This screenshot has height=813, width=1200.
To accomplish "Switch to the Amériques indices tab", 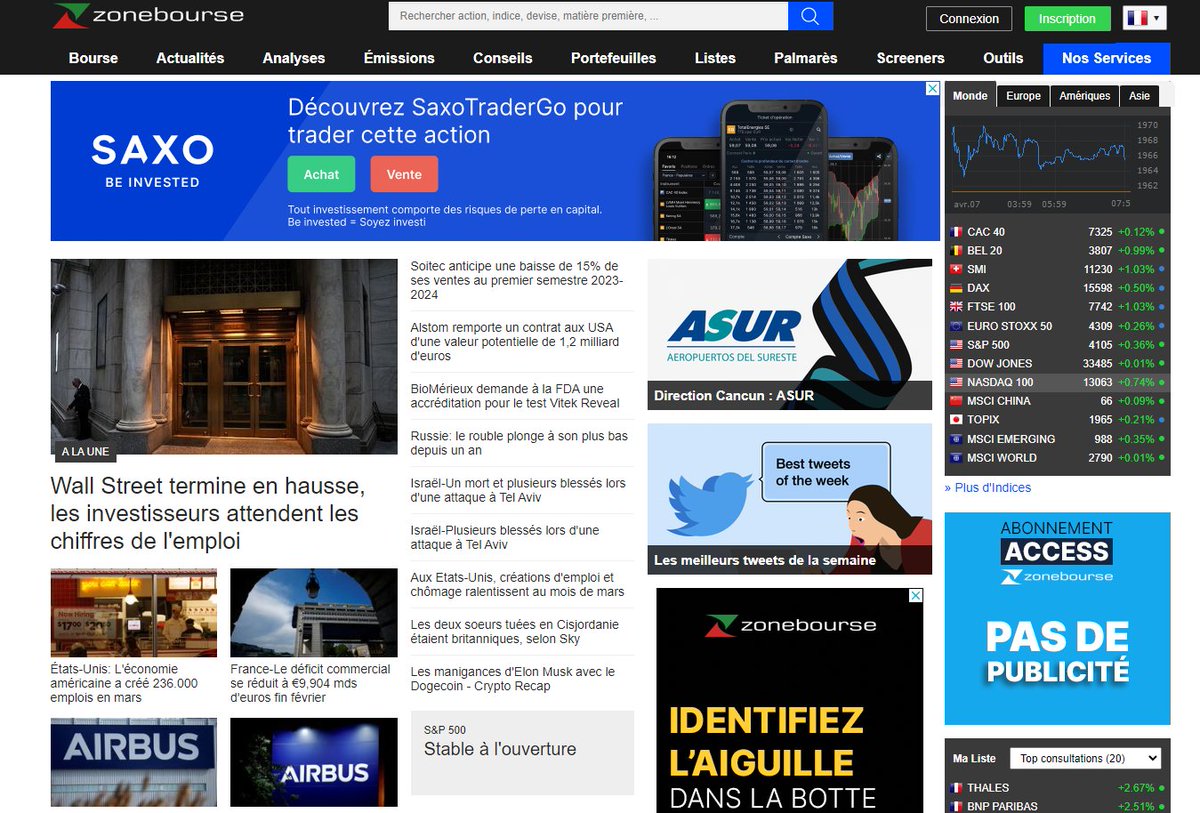I will 1085,96.
